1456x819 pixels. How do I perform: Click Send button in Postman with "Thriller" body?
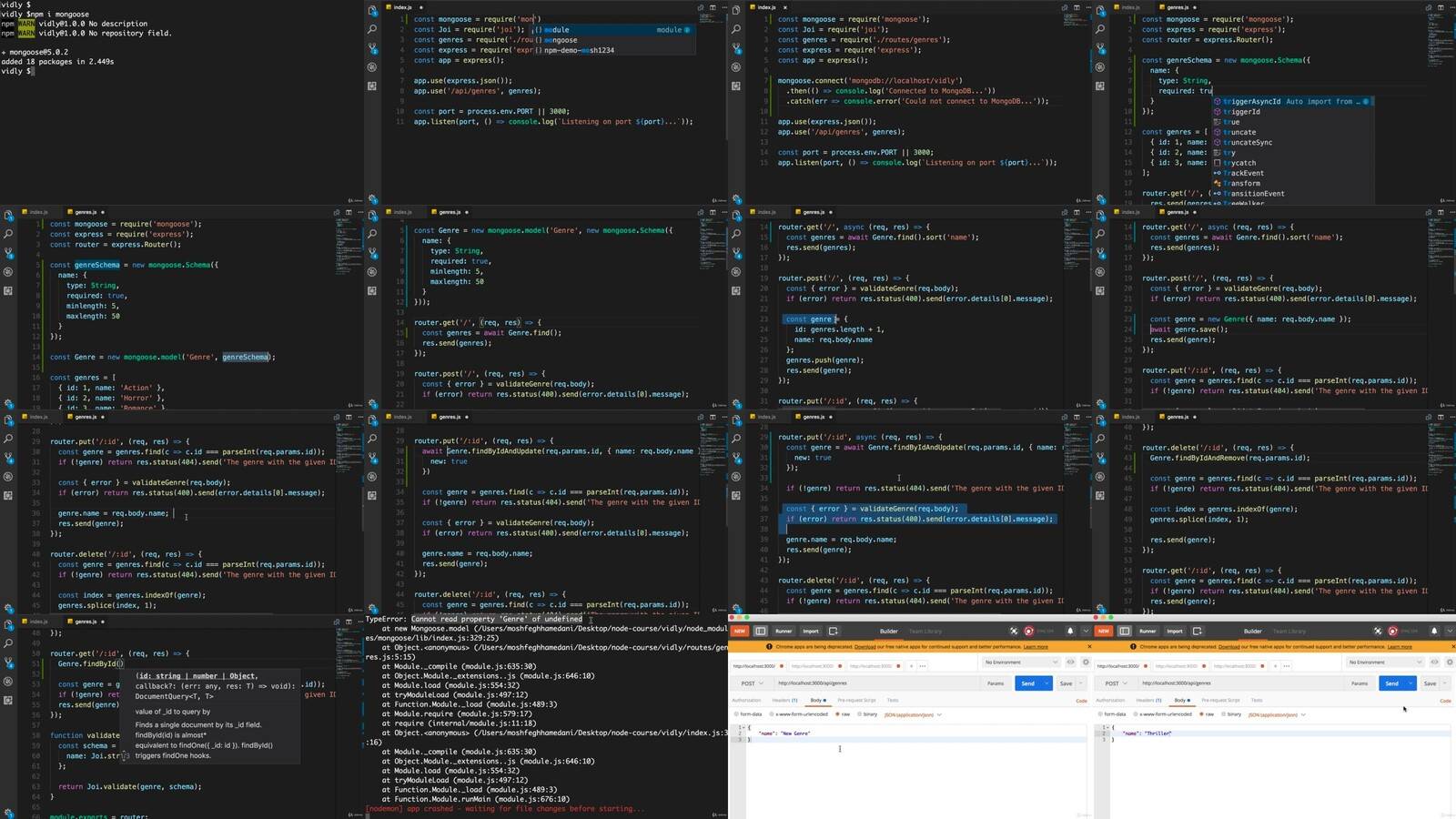click(1391, 683)
